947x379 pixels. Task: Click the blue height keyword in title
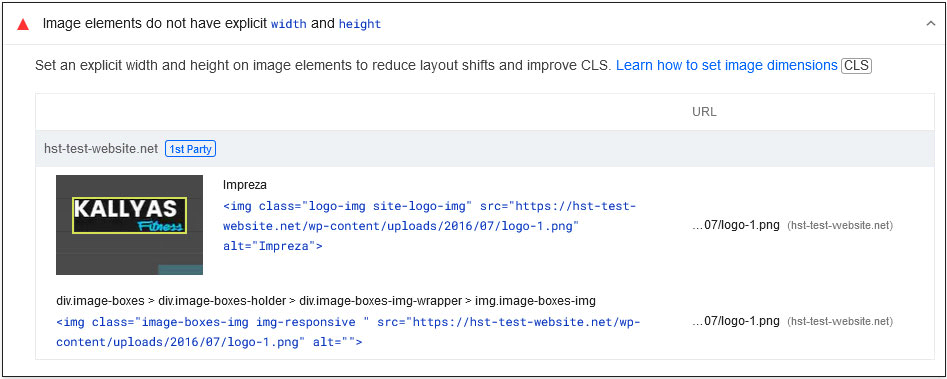(x=360, y=25)
